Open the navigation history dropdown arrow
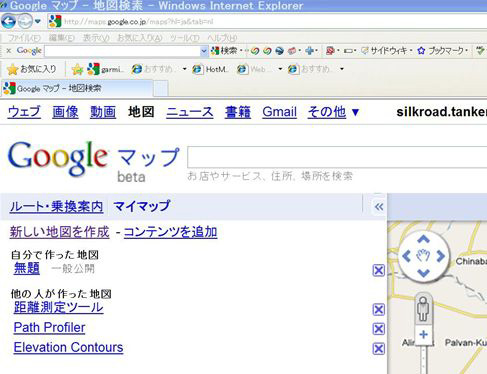Screen dimensions: 487x374 [38, 22]
